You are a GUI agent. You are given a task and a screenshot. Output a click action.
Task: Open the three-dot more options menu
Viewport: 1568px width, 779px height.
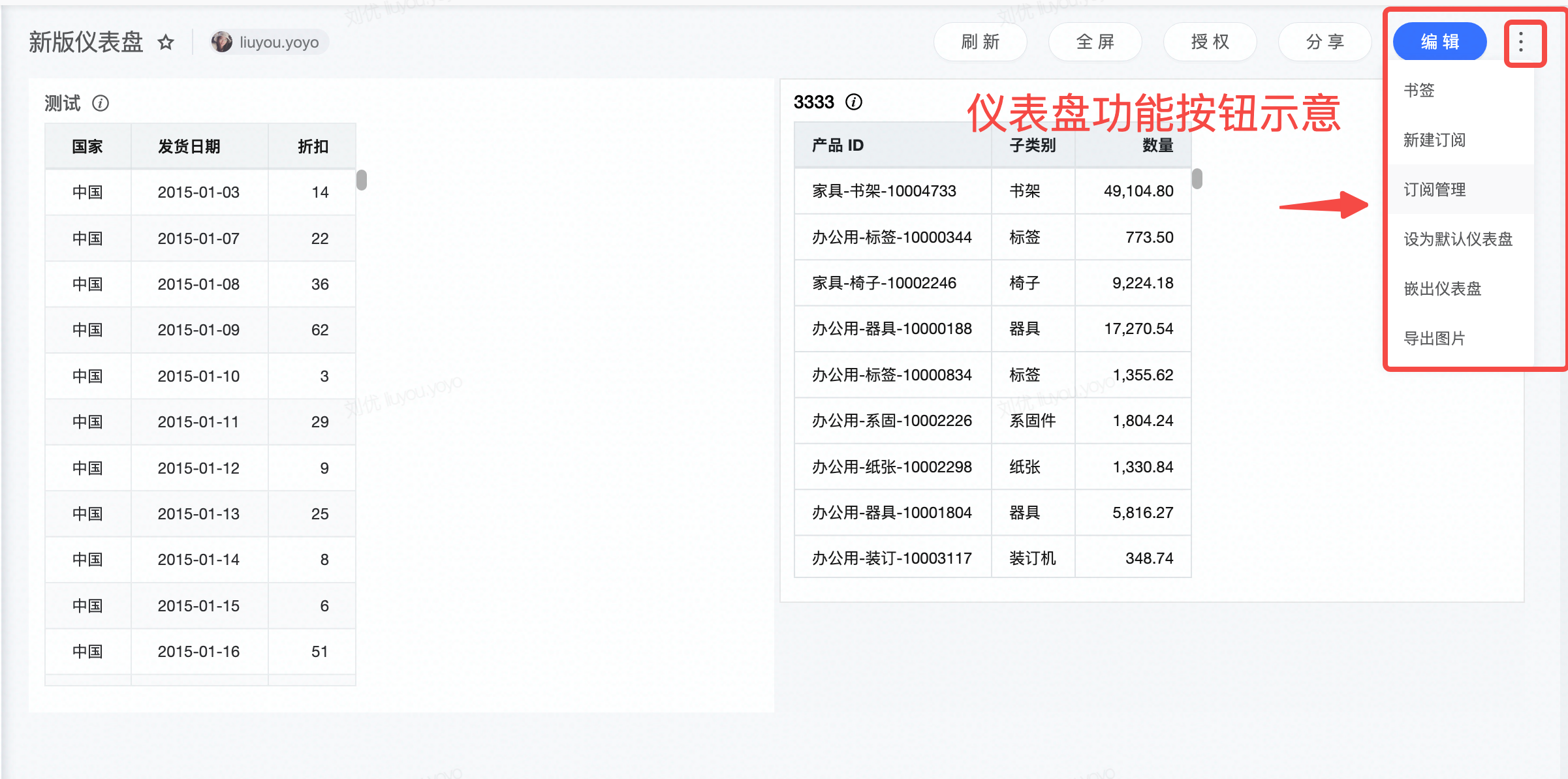pyautogui.click(x=1521, y=42)
